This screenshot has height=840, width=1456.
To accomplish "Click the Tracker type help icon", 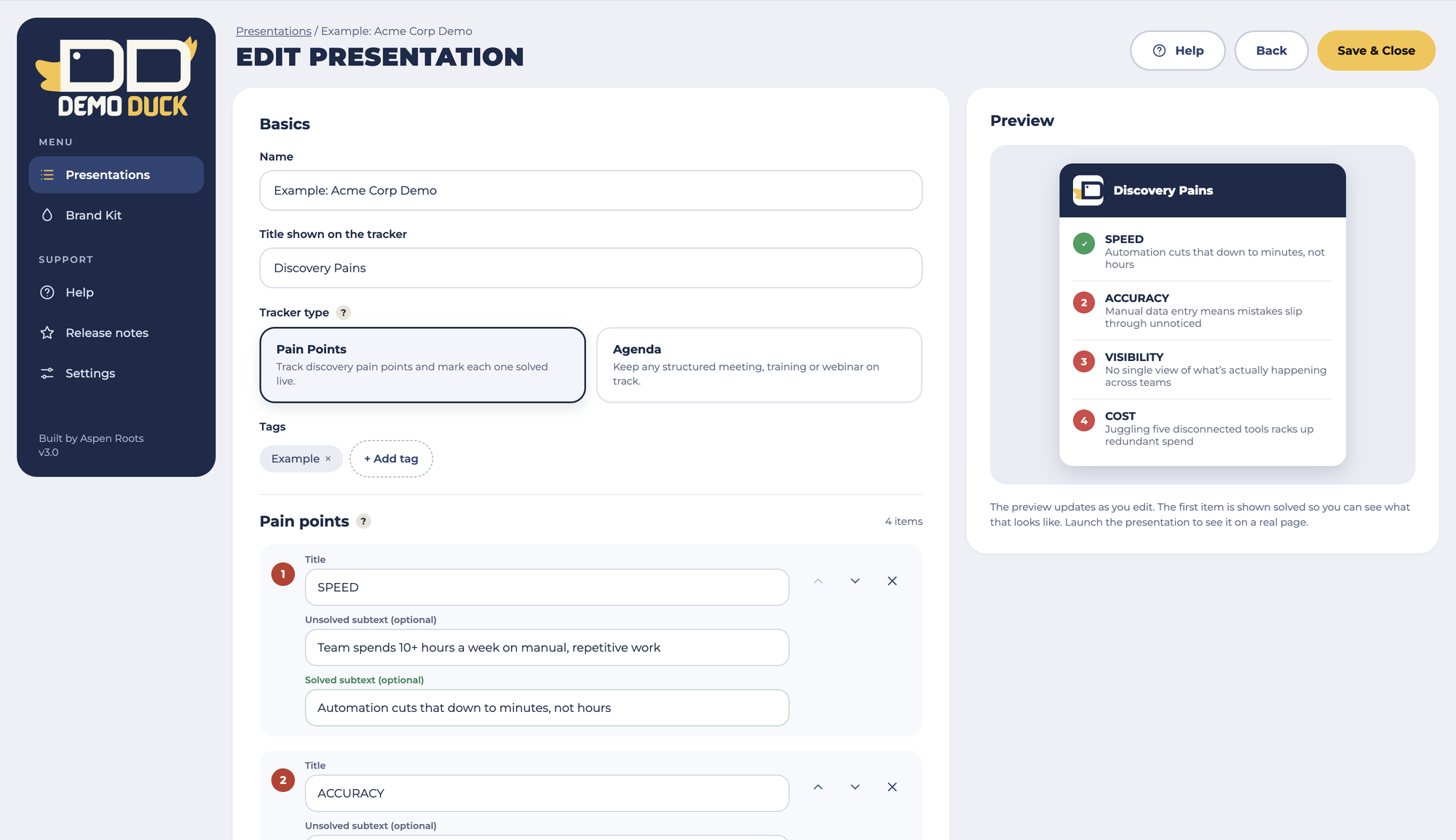I will [x=344, y=312].
